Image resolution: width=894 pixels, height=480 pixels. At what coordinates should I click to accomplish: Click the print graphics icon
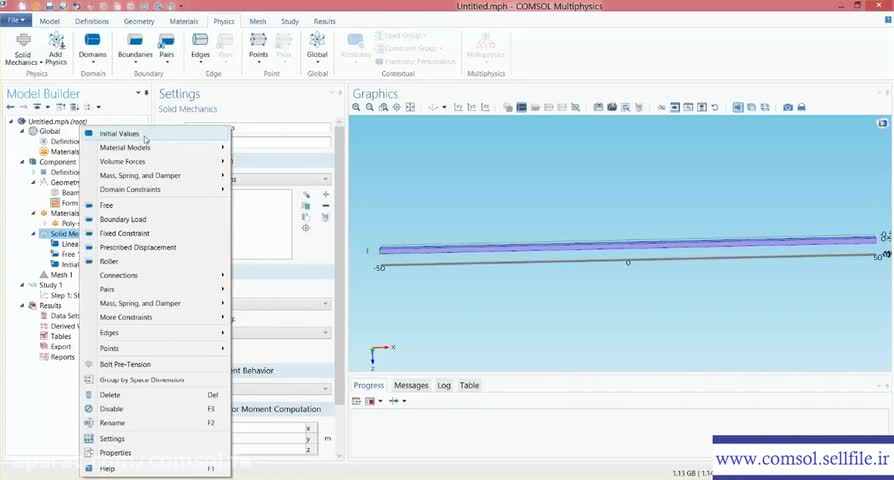(x=801, y=107)
